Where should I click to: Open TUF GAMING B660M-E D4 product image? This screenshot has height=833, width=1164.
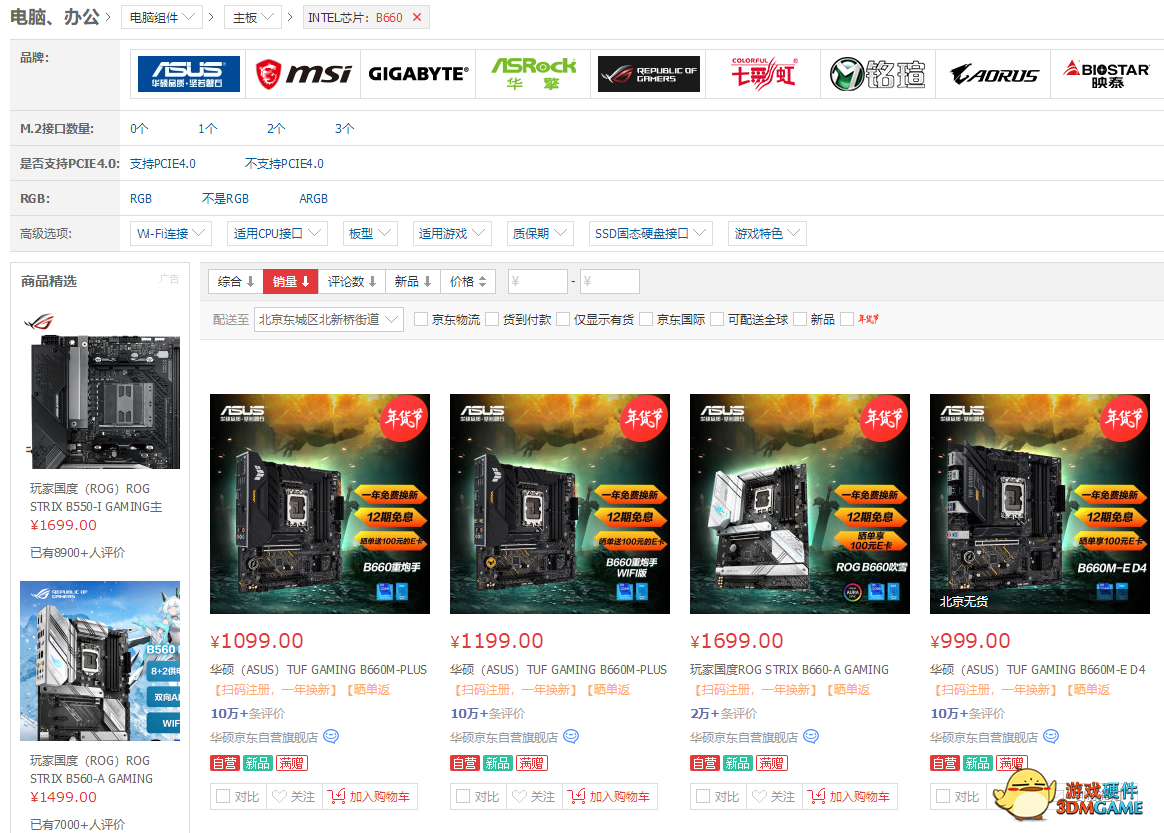(x=1039, y=503)
